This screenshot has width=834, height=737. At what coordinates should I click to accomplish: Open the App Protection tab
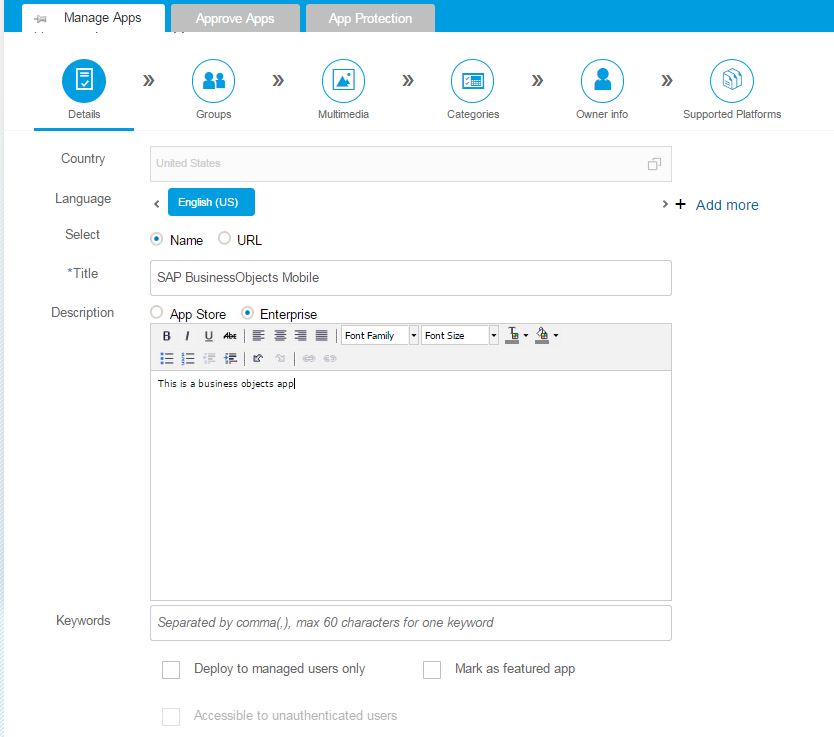click(x=370, y=18)
